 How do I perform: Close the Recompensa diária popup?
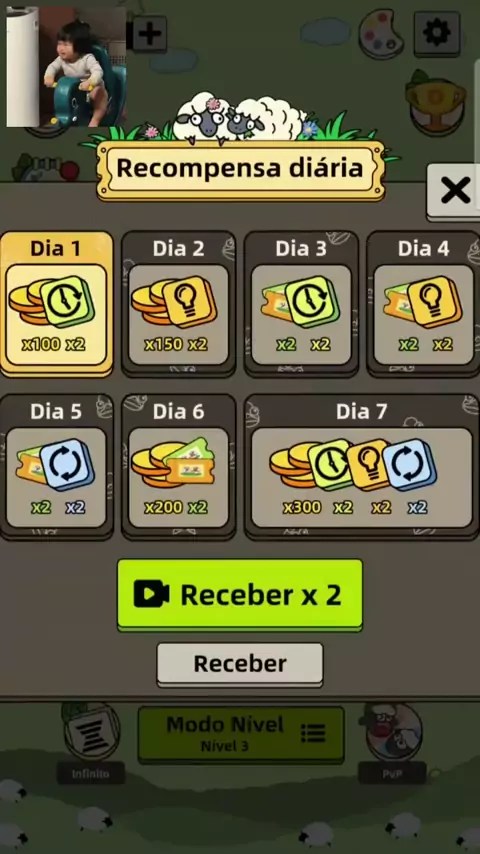[455, 191]
